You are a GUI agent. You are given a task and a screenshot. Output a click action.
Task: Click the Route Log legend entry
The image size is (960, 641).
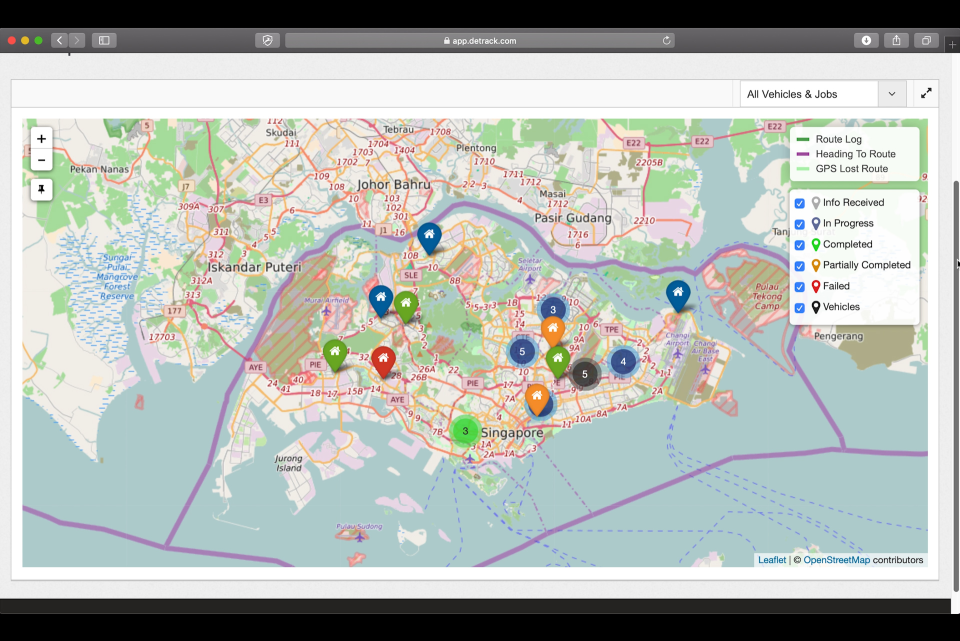click(829, 139)
